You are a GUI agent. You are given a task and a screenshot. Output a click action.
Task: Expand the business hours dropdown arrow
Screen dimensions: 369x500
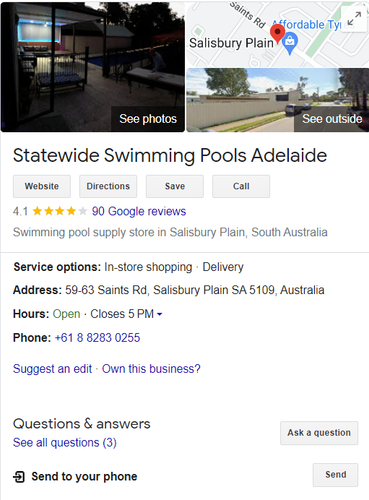pyautogui.click(x=159, y=314)
